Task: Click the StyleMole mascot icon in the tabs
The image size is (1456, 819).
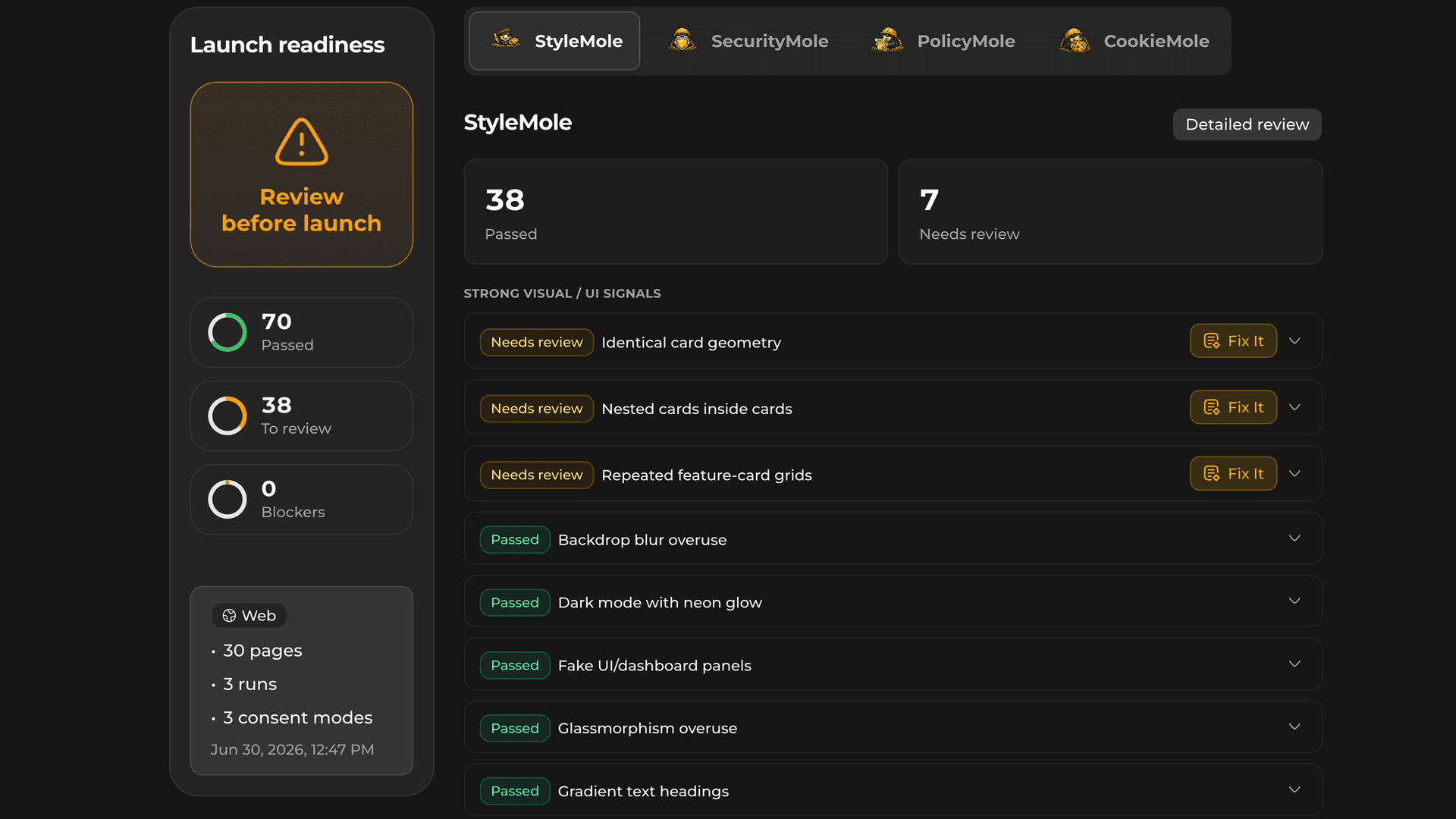Action: click(505, 39)
